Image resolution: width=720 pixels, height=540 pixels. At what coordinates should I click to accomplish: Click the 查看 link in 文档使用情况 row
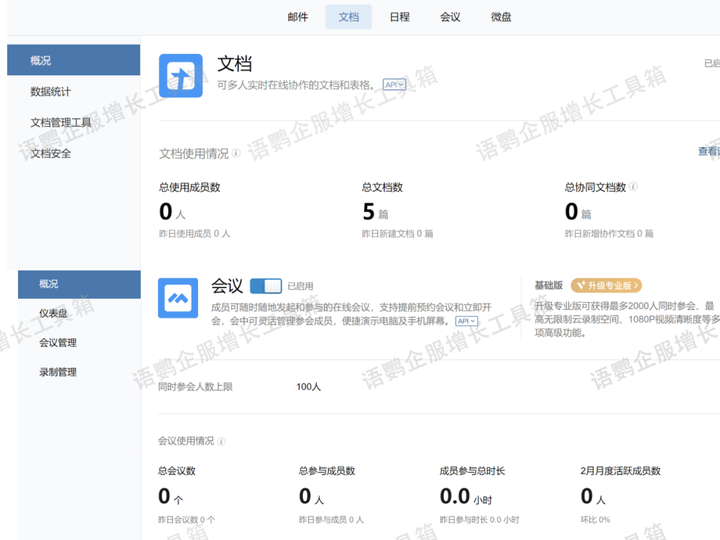[x=708, y=152]
